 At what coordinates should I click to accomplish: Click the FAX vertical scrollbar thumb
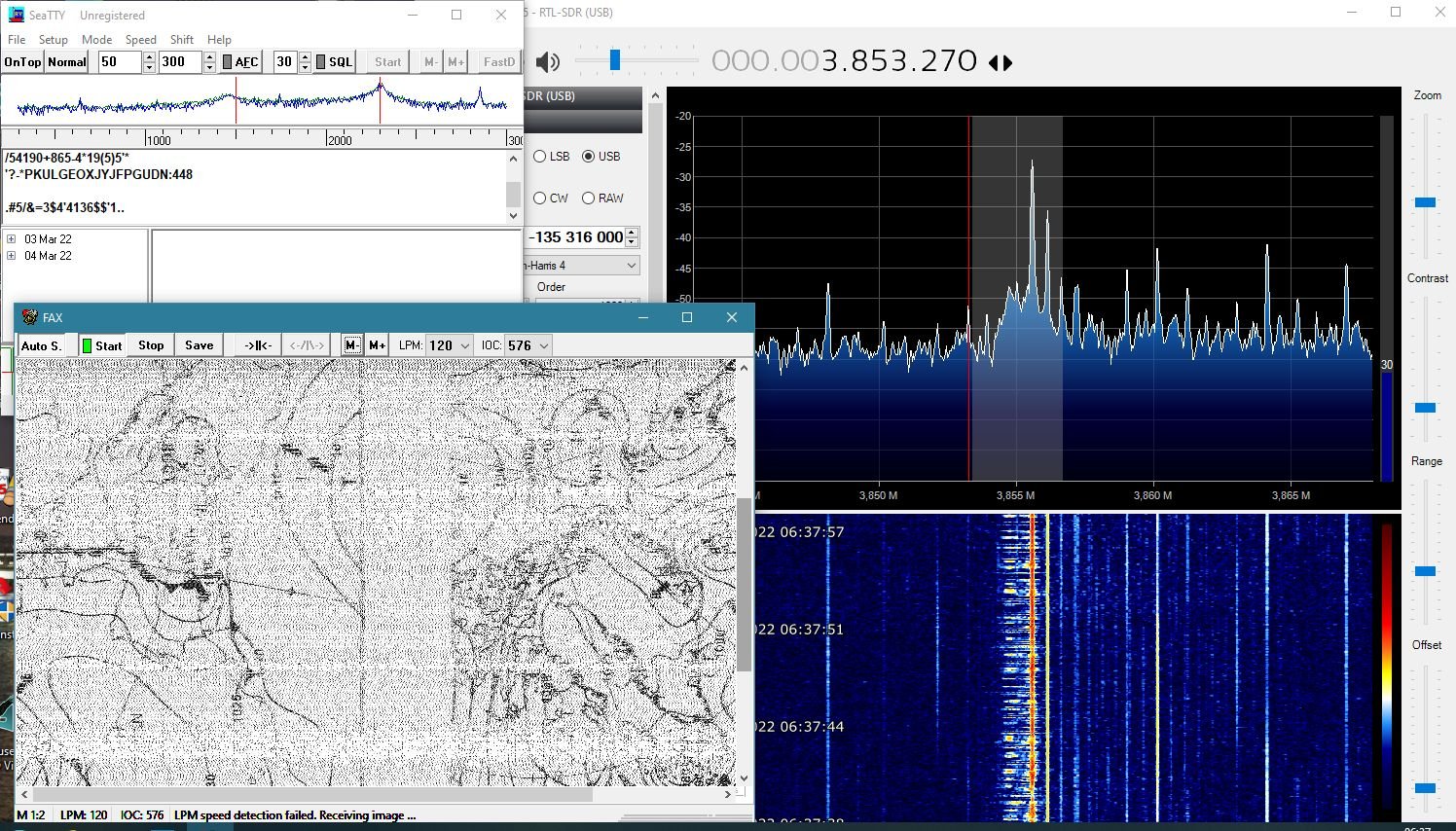[745, 585]
